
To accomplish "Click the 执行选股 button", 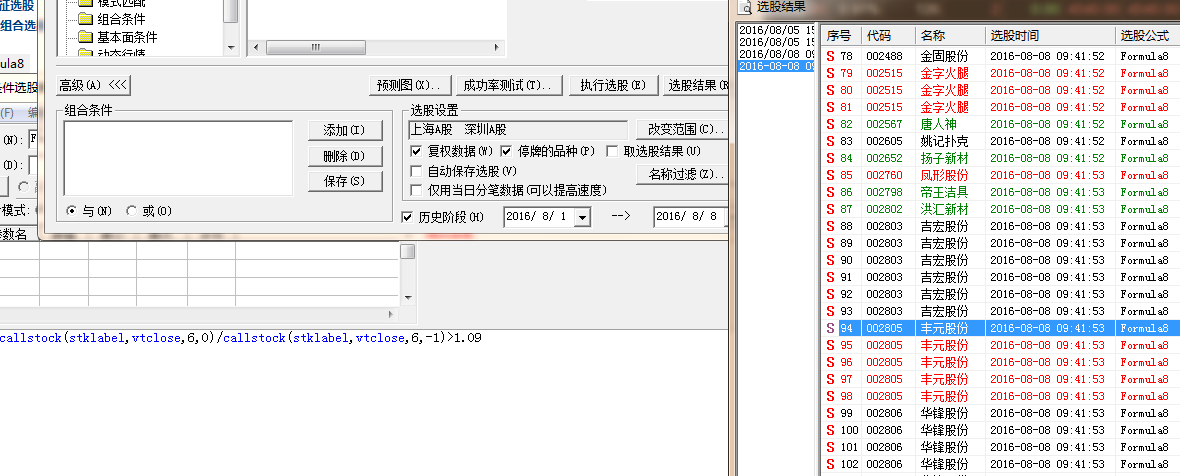I will (x=614, y=85).
